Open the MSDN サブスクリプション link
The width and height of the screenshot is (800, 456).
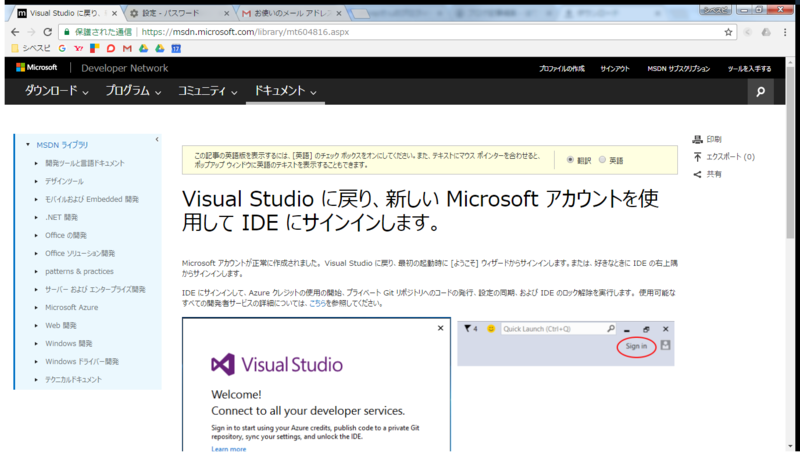point(679,69)
